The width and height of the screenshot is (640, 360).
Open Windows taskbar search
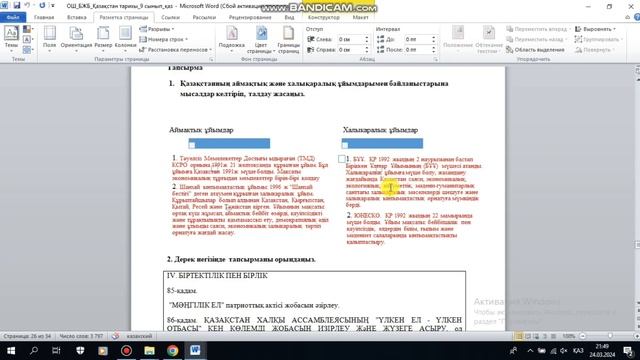(x=34, y=351)
